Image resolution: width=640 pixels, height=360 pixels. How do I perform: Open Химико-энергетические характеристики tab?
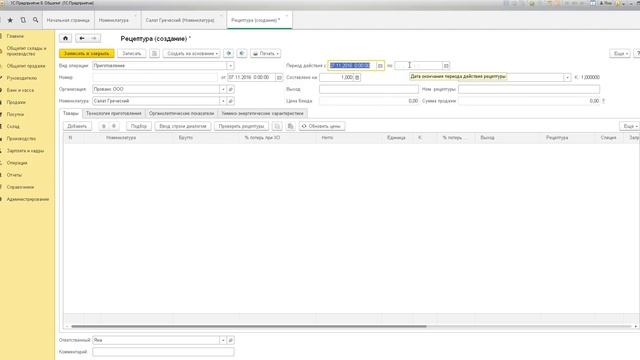point(262,113)
